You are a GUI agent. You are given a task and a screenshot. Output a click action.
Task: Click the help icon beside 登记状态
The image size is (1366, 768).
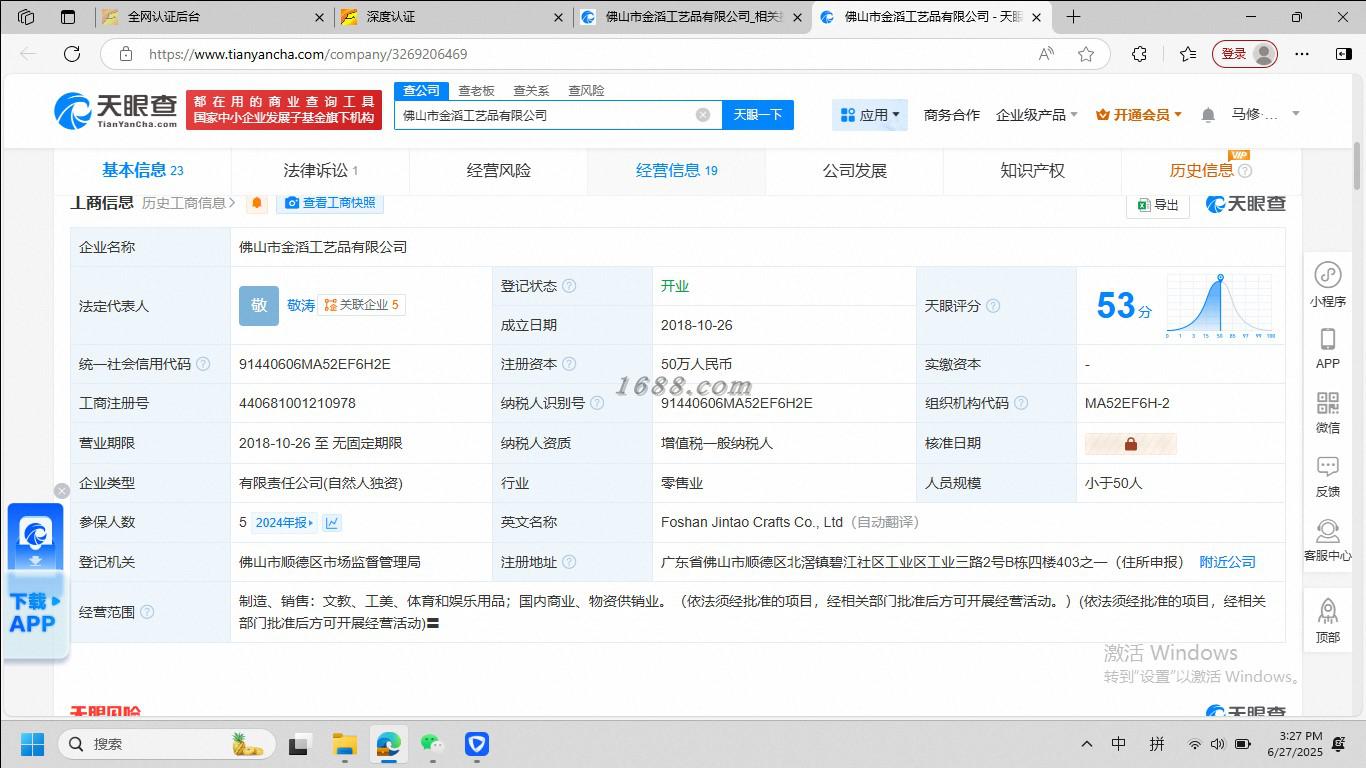569,286
